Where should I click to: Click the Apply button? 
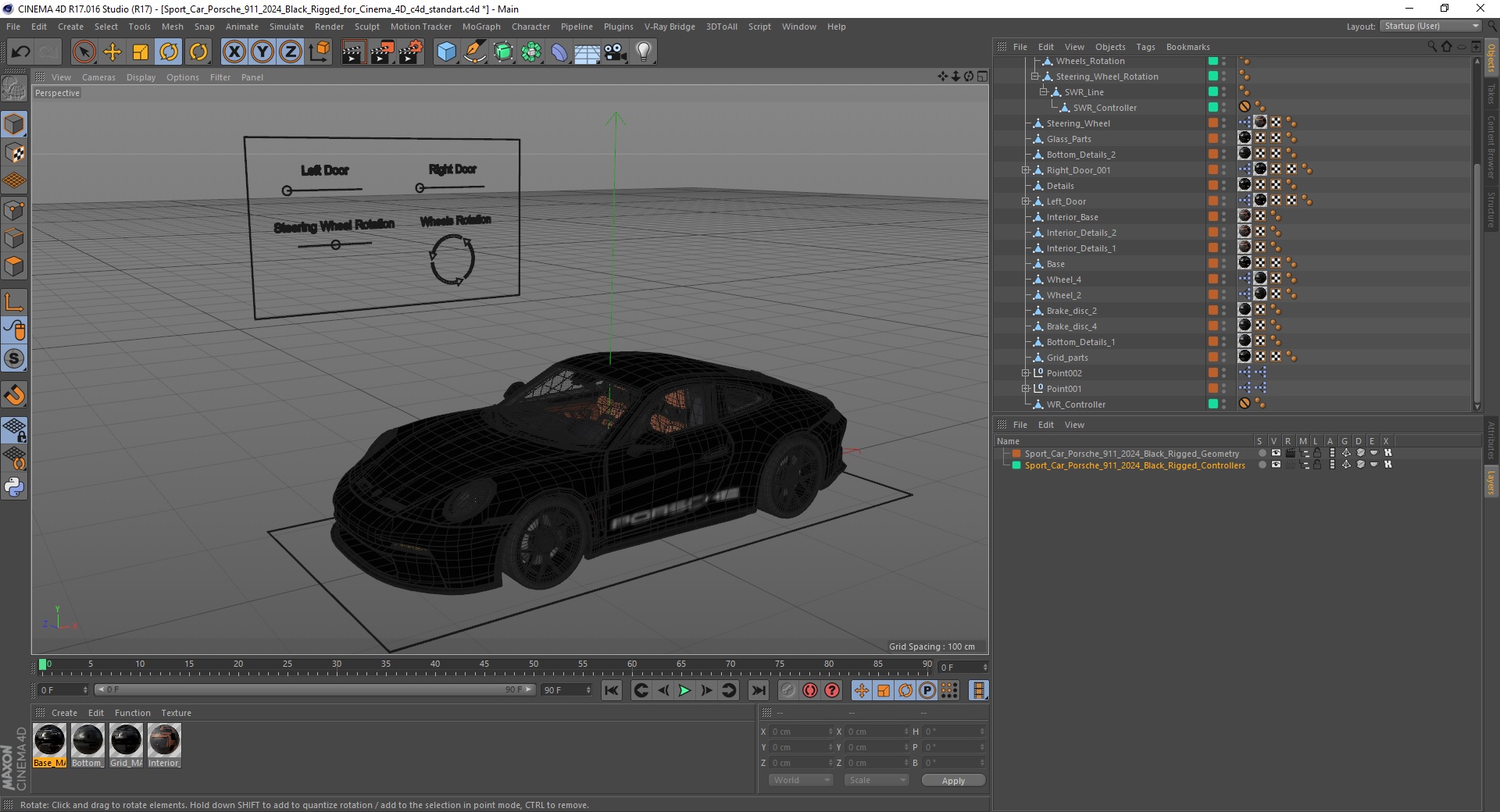pos(953,780)
